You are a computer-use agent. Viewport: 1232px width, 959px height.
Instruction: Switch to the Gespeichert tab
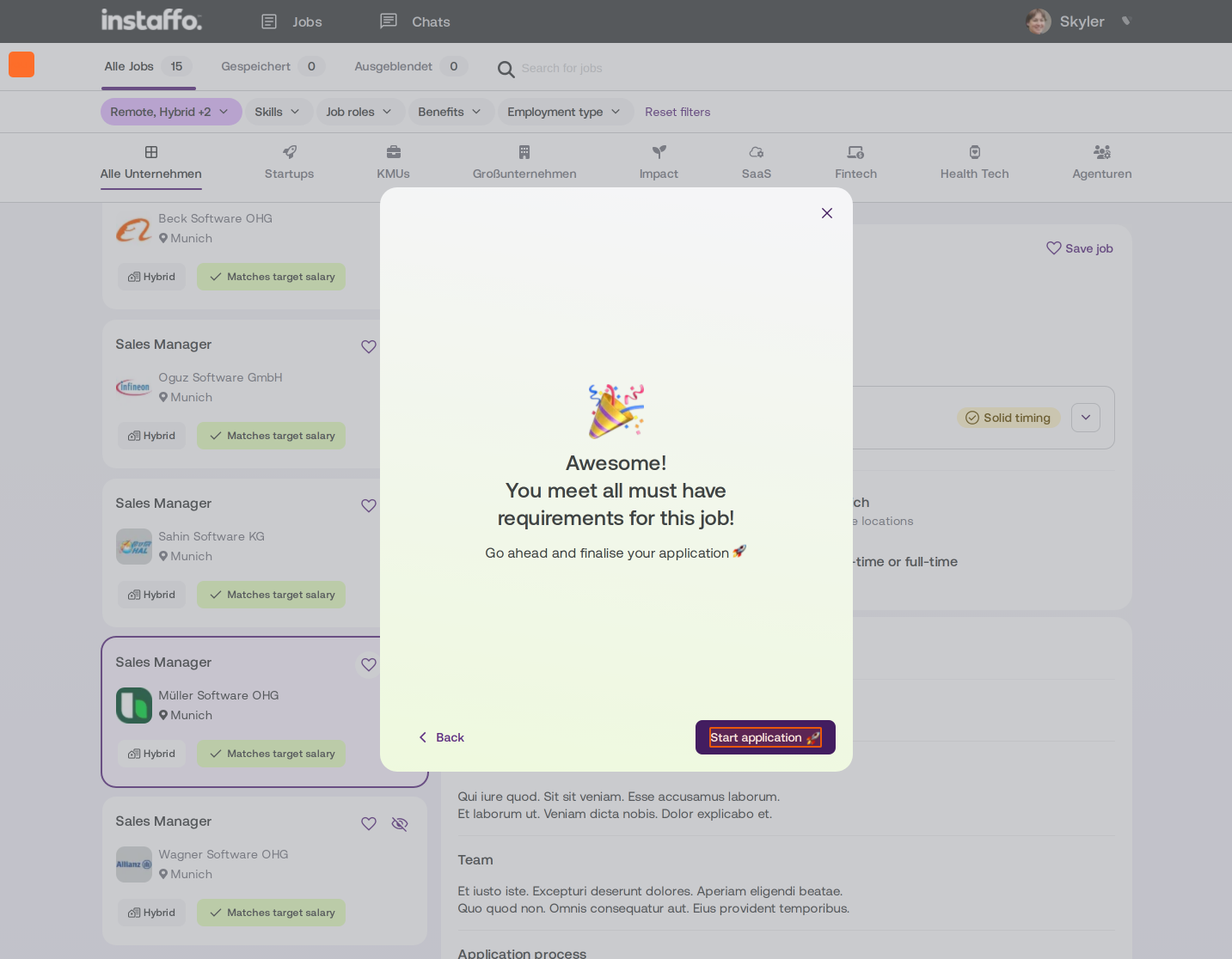click(273, 67)
